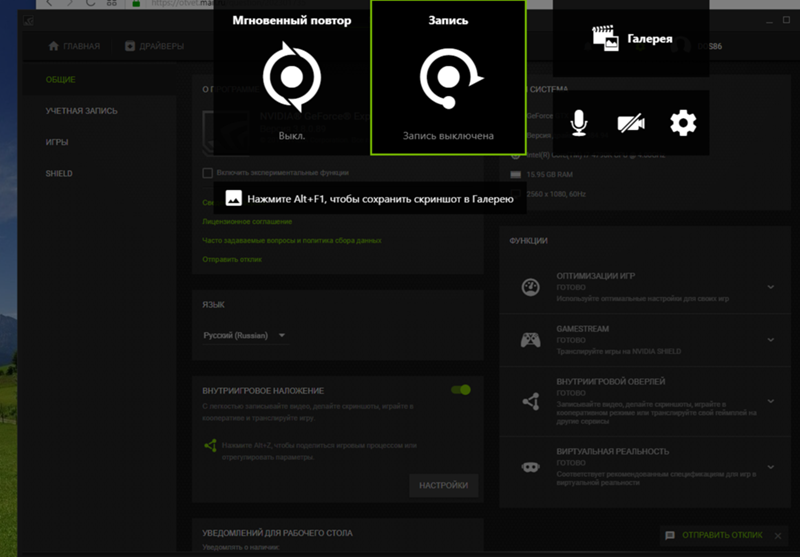
Task: Go to the ГЛАВНАЯ home tab
Action: coord(74,46)
